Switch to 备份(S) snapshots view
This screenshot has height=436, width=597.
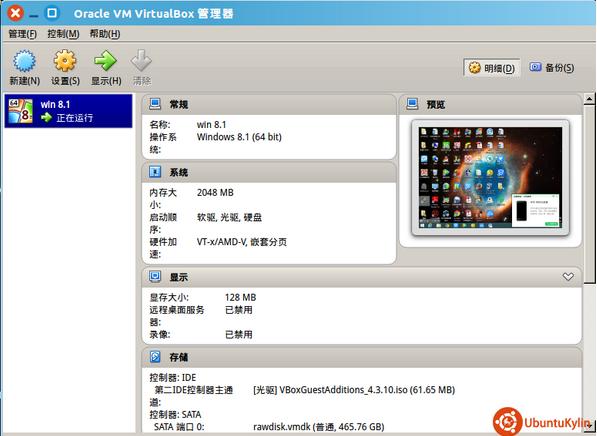552,68
